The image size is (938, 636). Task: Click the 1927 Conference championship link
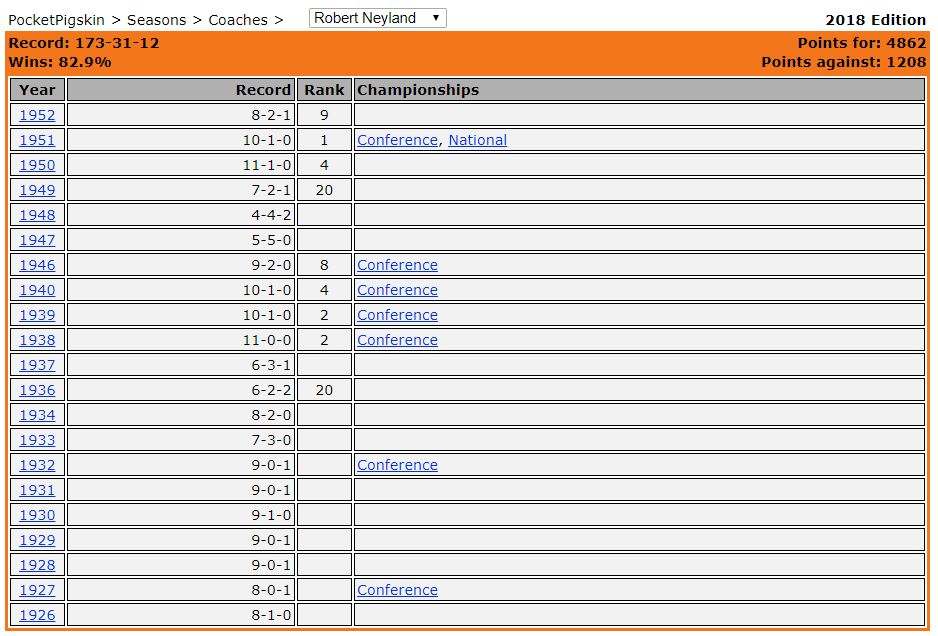click(397, 590)
